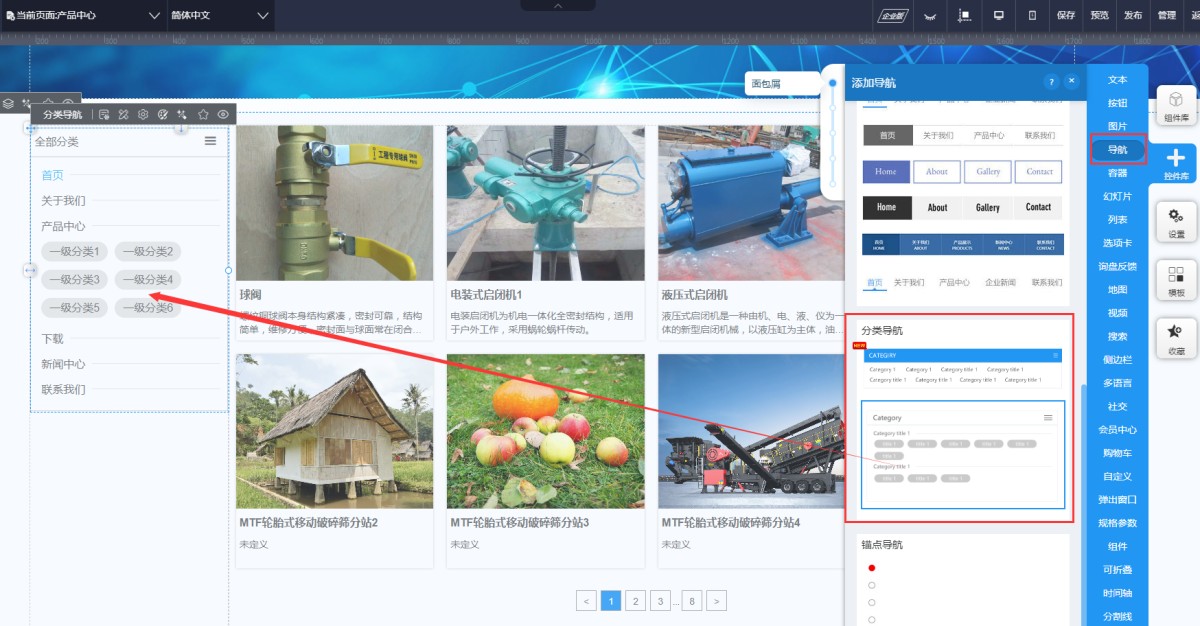Click page 2 in pagination
Image resolution: width=1200 pixels, height=626 pixels.
(635, 601)
